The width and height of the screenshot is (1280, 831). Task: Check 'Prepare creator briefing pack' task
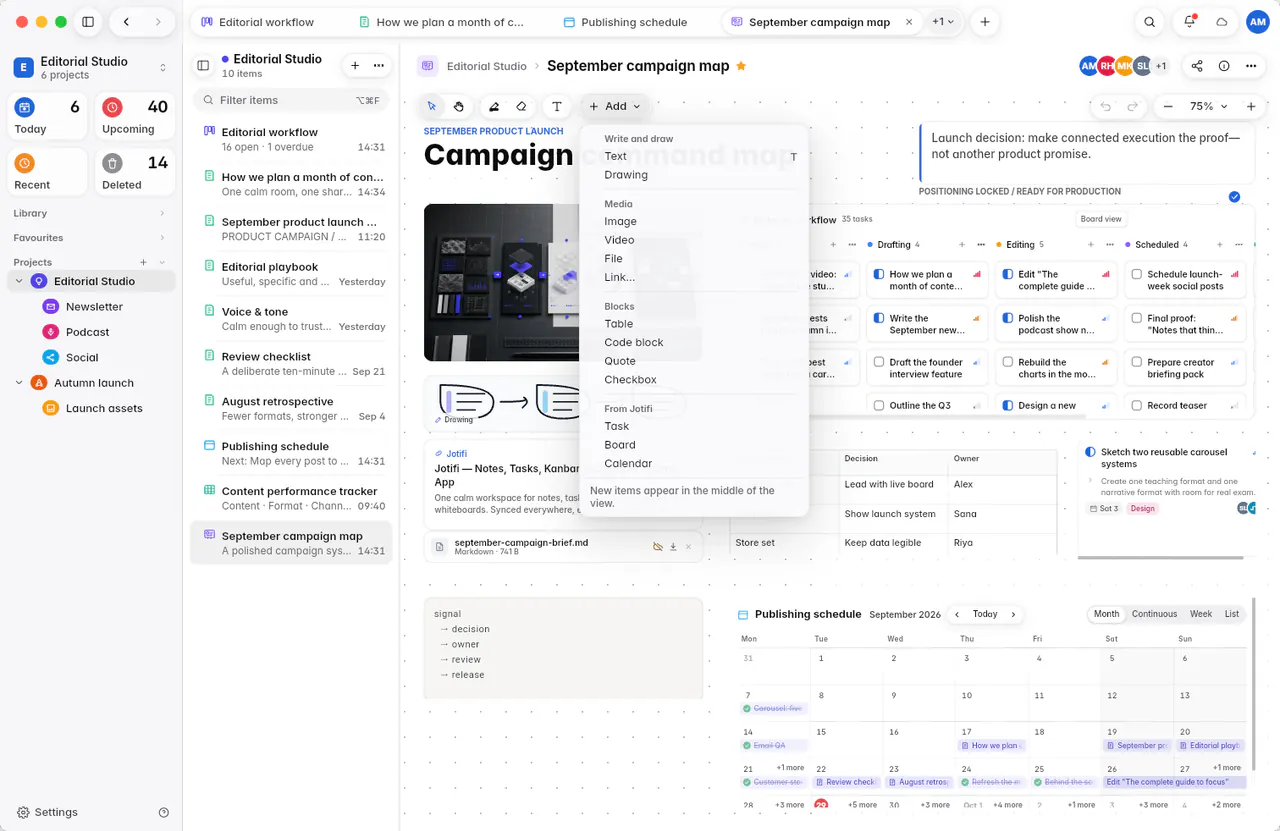click(1136, 362)
